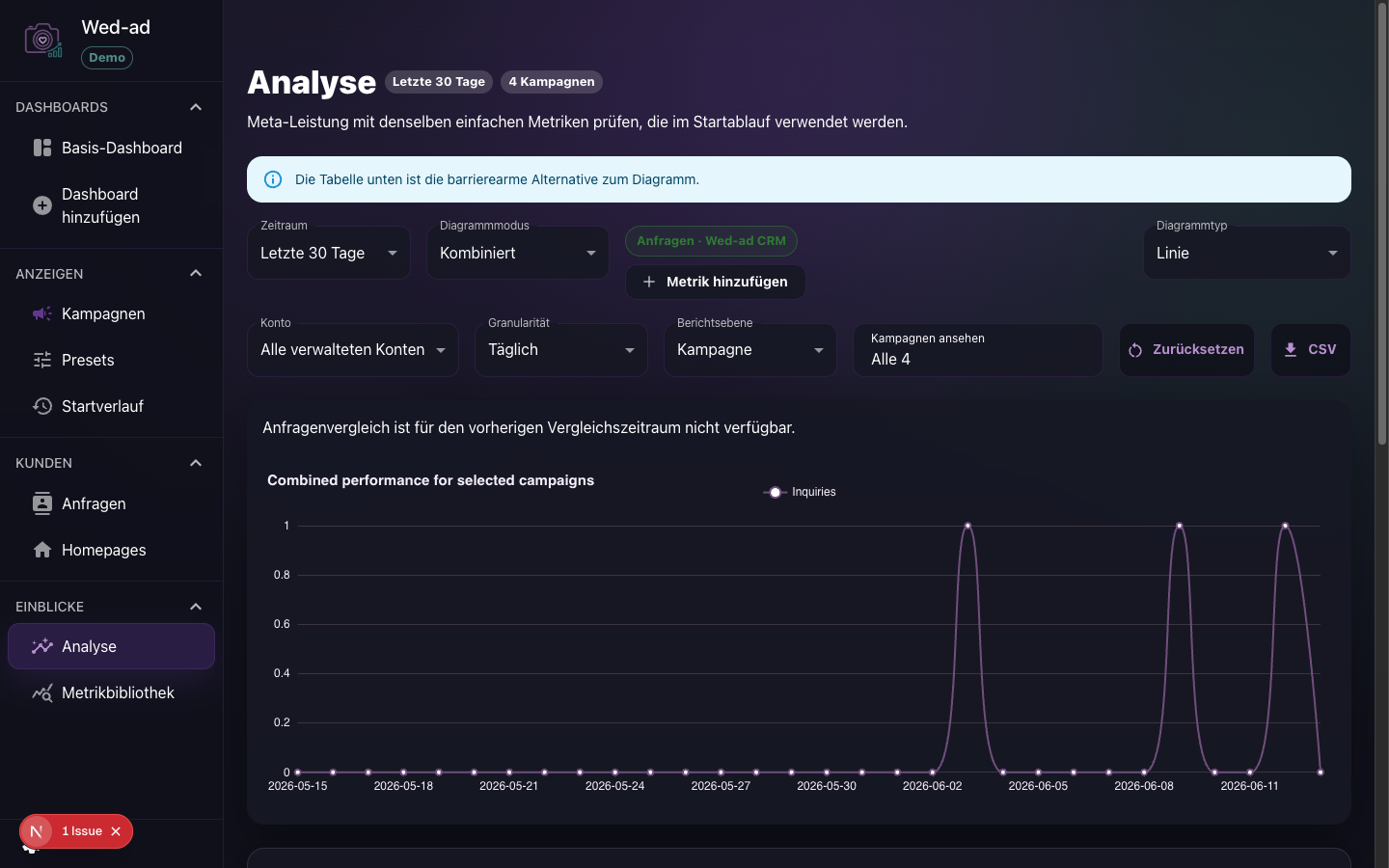Select Dashboard hinzufügen in the sidebar
Image resolution: width=1389 pixels, height=868 pixels.
(111, 205)
